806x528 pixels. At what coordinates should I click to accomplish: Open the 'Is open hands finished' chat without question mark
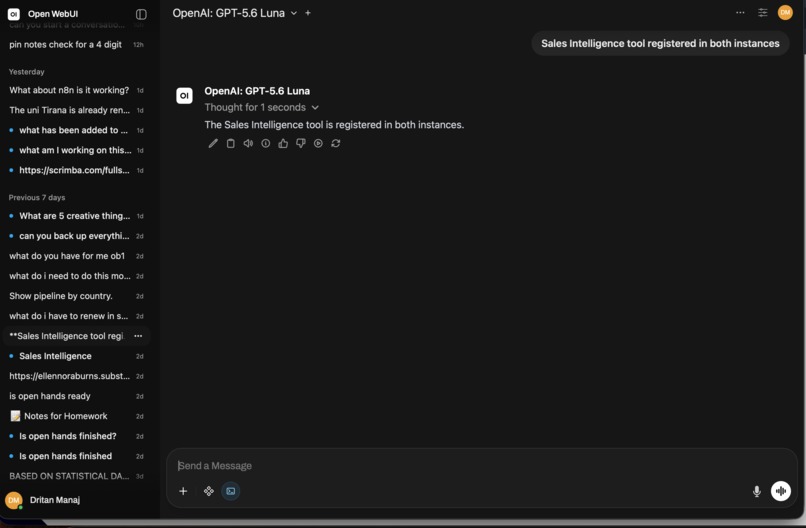tap(77, 457)
